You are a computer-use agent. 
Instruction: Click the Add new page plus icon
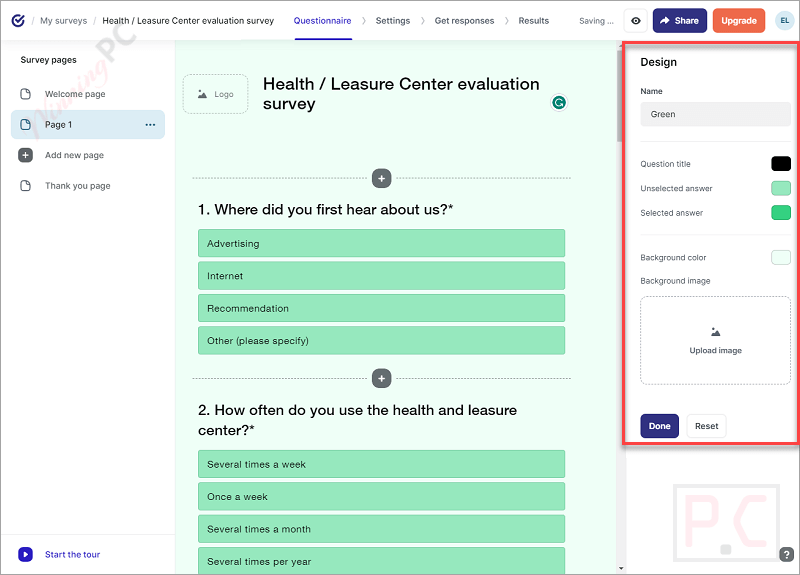pyautogui.click(x=26, y=155)
